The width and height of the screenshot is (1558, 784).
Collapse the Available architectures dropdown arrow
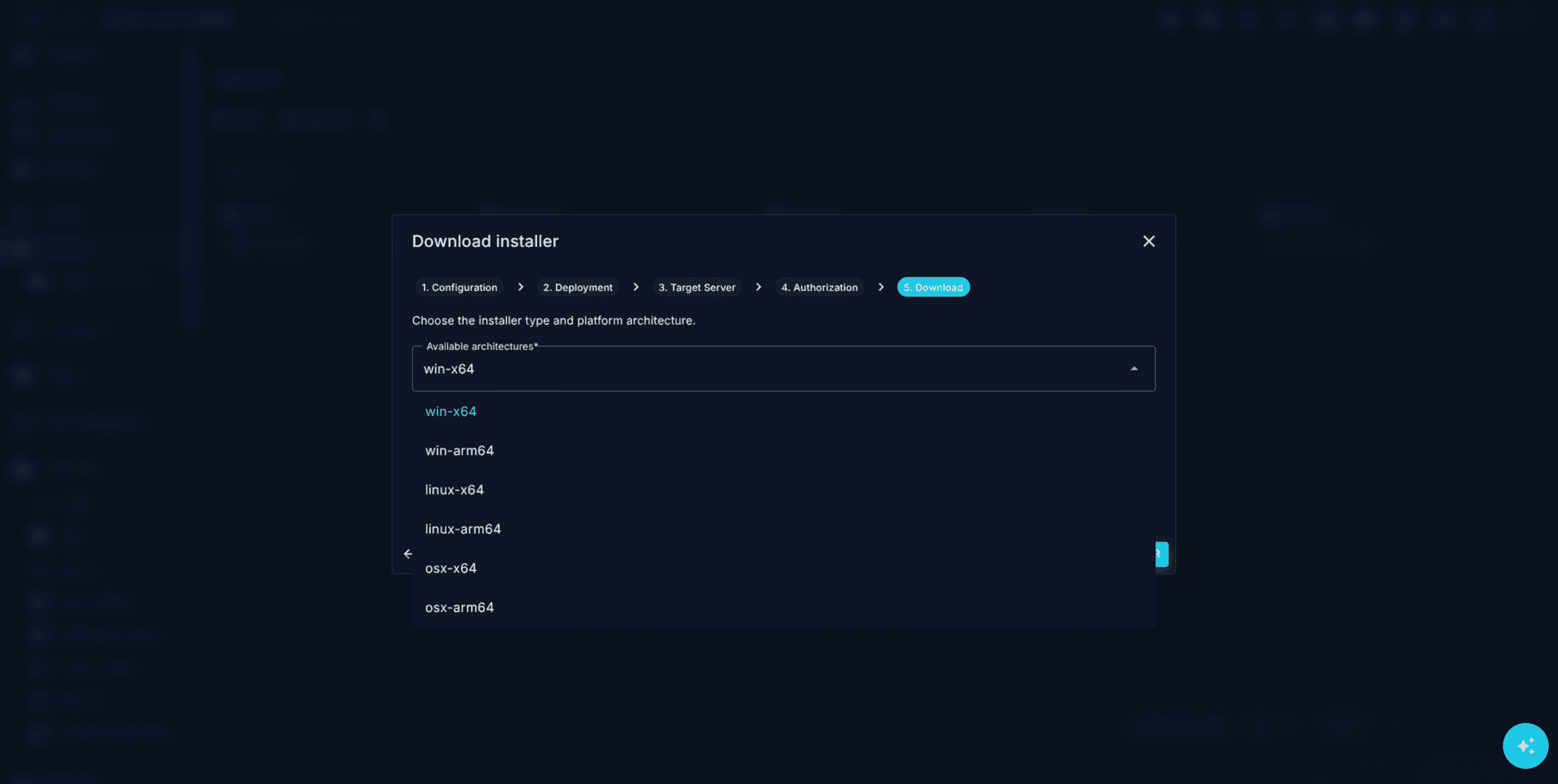coord(1134,369)
